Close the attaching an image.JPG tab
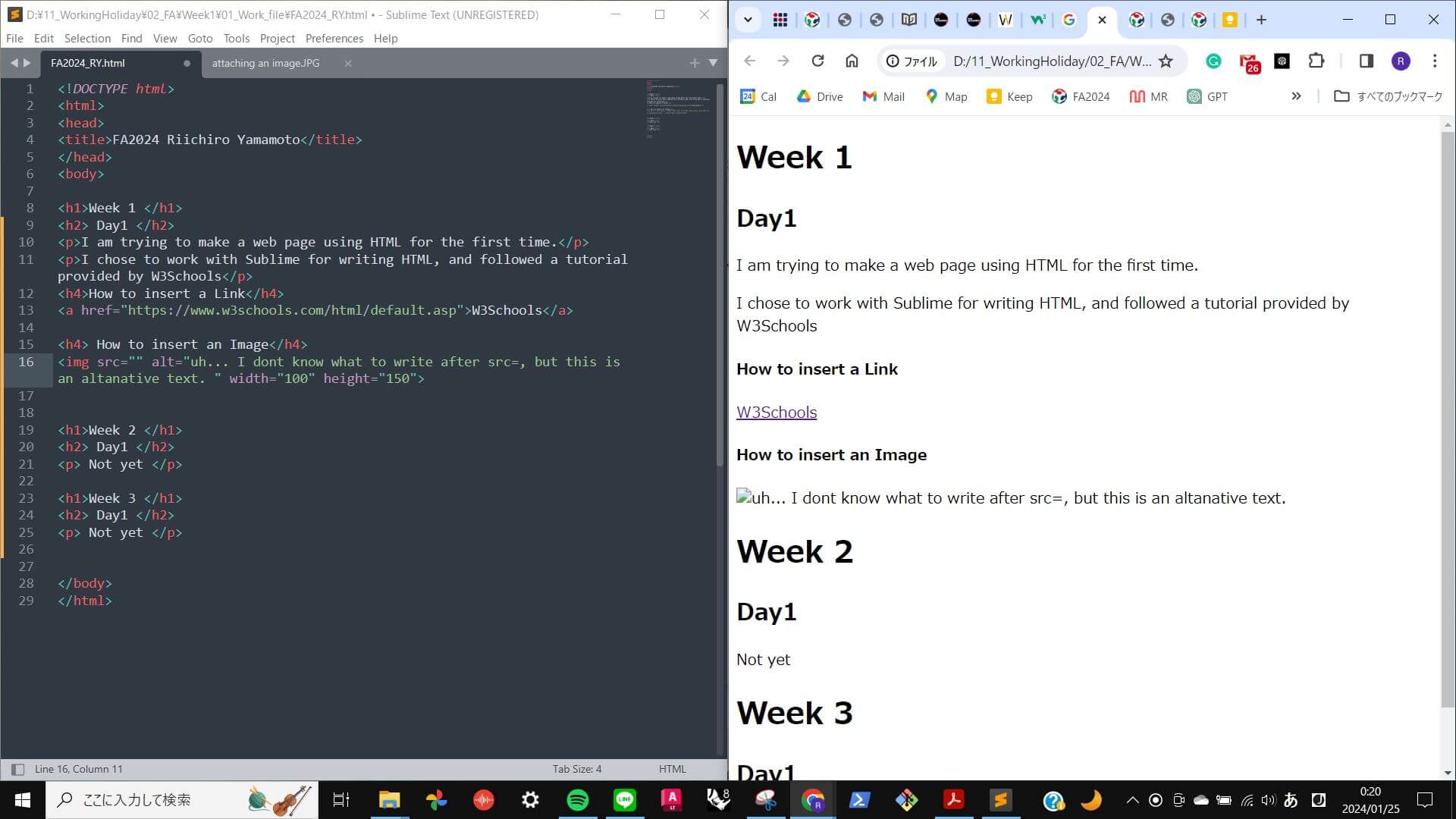Image resolution: width=1456 pixels, height=819 pixels. [348, 63]
